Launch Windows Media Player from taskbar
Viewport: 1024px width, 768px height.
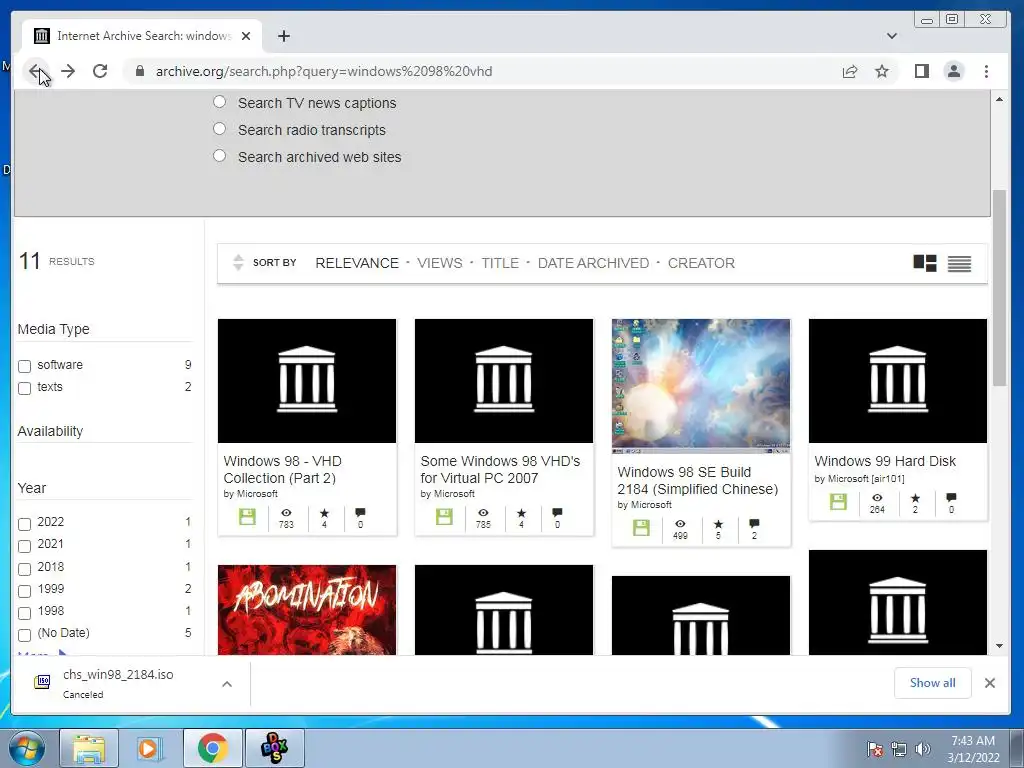tap(149, 748)
